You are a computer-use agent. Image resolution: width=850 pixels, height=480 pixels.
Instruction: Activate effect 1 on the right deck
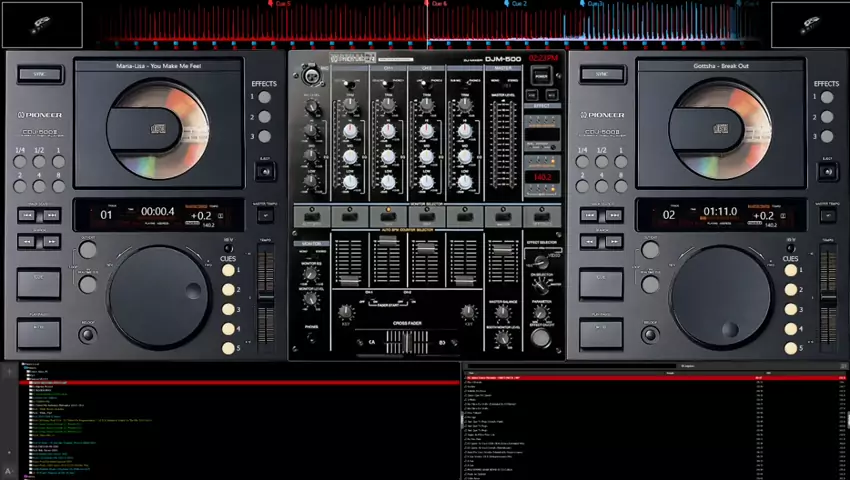coord(827,98)
